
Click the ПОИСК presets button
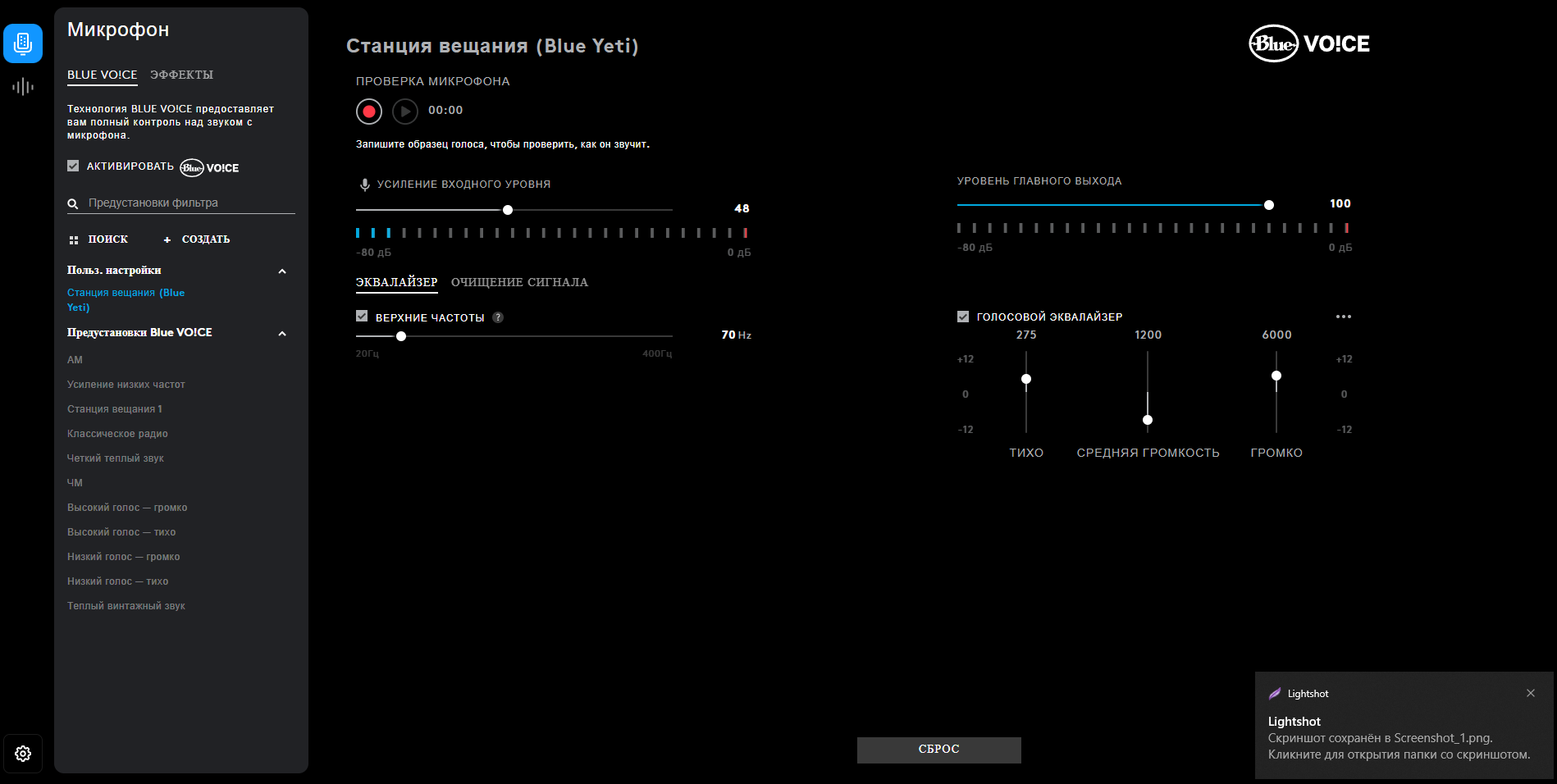tap(98, 239)
